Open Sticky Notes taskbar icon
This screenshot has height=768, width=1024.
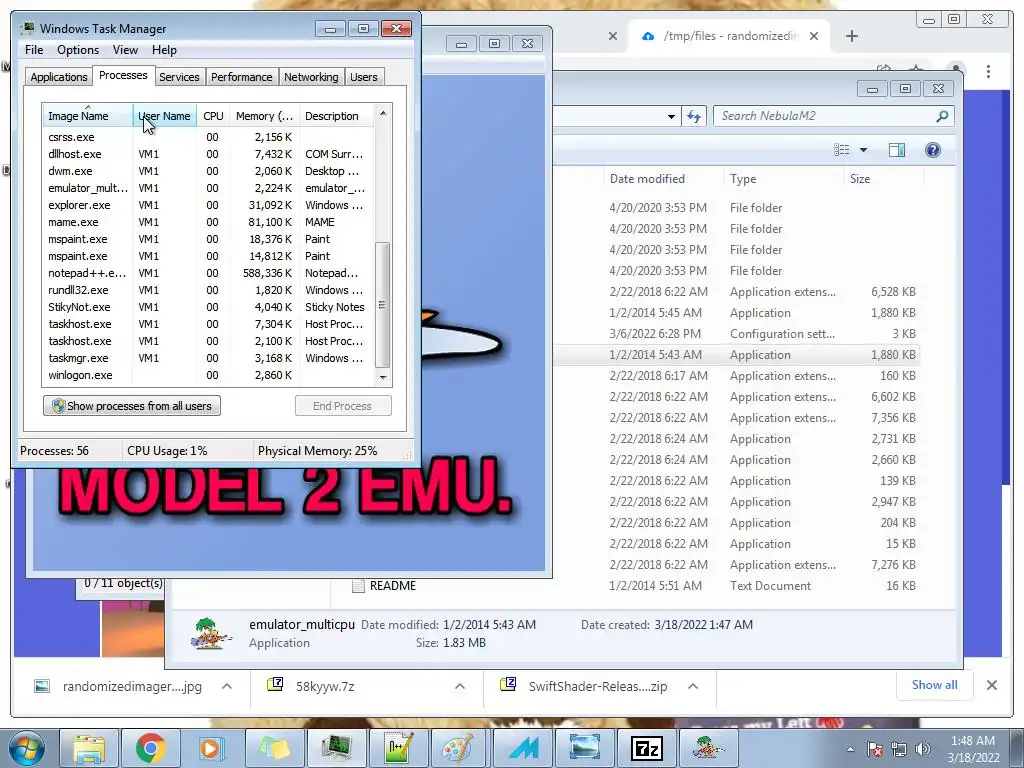coord(274,748)
